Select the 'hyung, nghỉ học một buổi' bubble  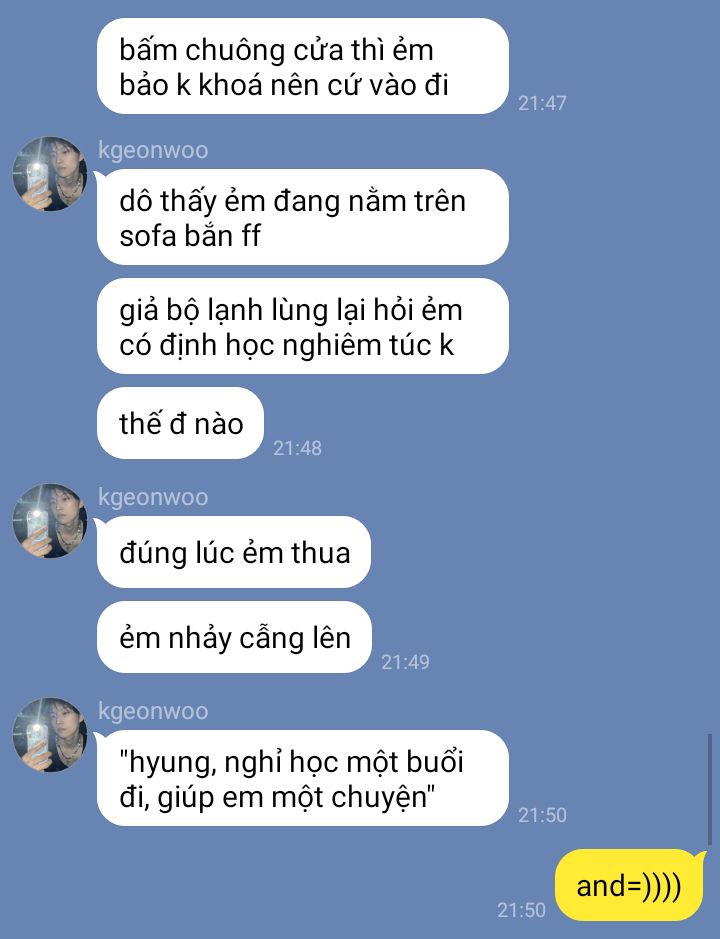coord(302,778)
